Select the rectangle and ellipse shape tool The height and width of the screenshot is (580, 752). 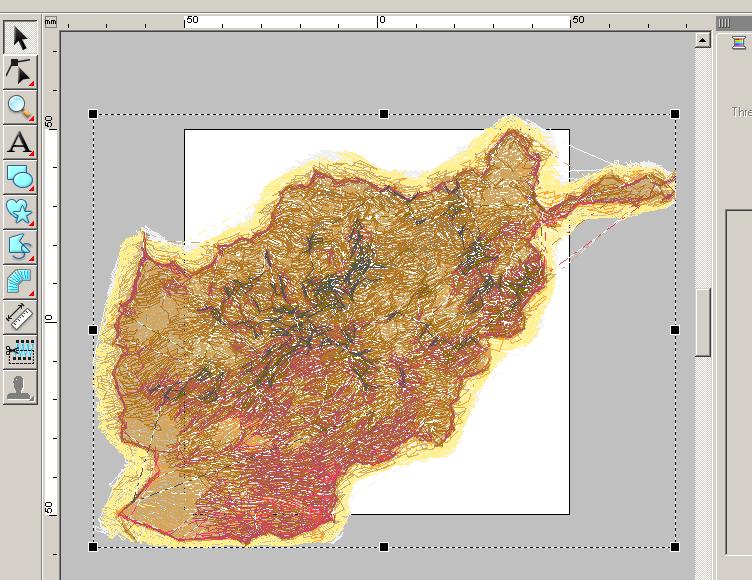[x=20, y=177]
